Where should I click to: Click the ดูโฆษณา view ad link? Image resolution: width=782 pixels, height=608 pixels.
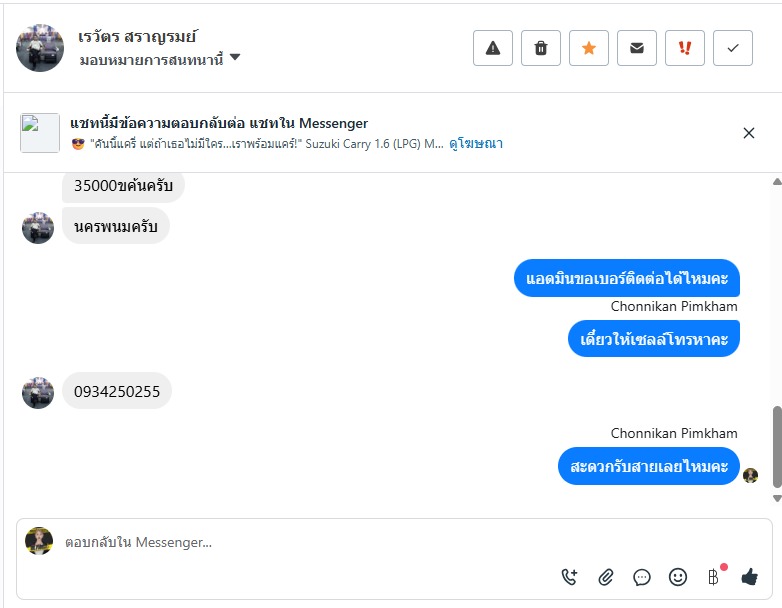tap(476, 144)
